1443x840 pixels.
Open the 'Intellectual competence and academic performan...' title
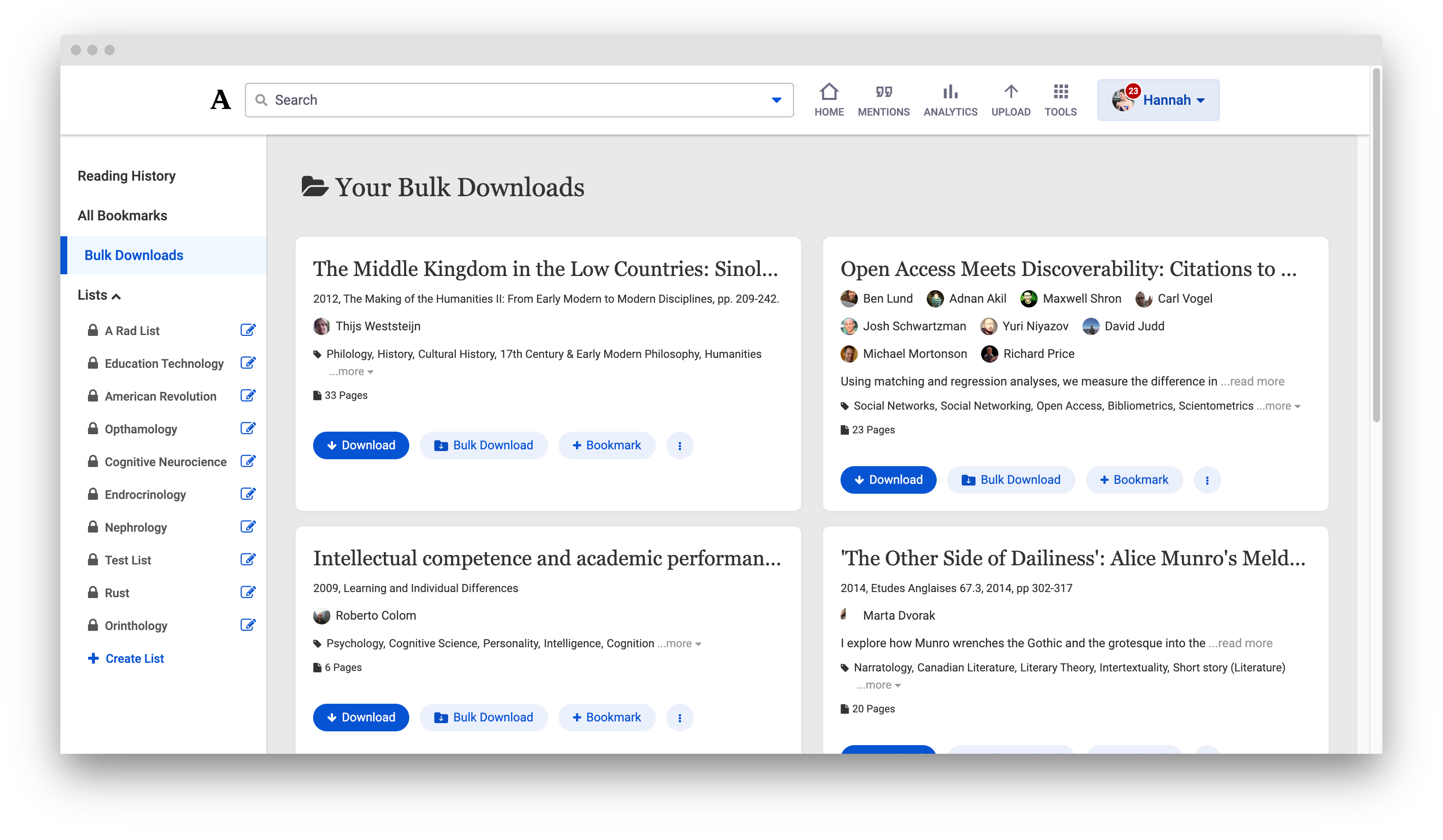[547, 558]
